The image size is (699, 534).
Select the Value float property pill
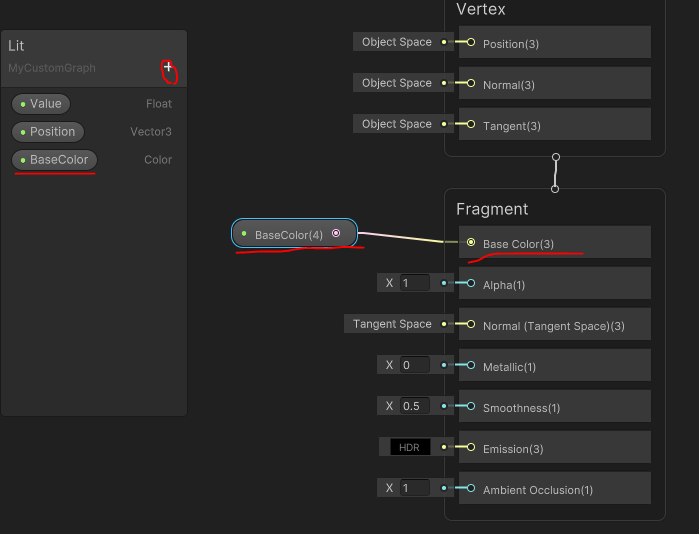tap(41, 104)
